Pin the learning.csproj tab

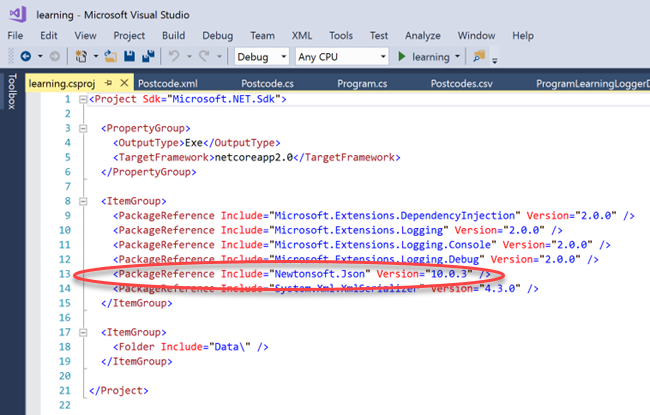point(109,83)
